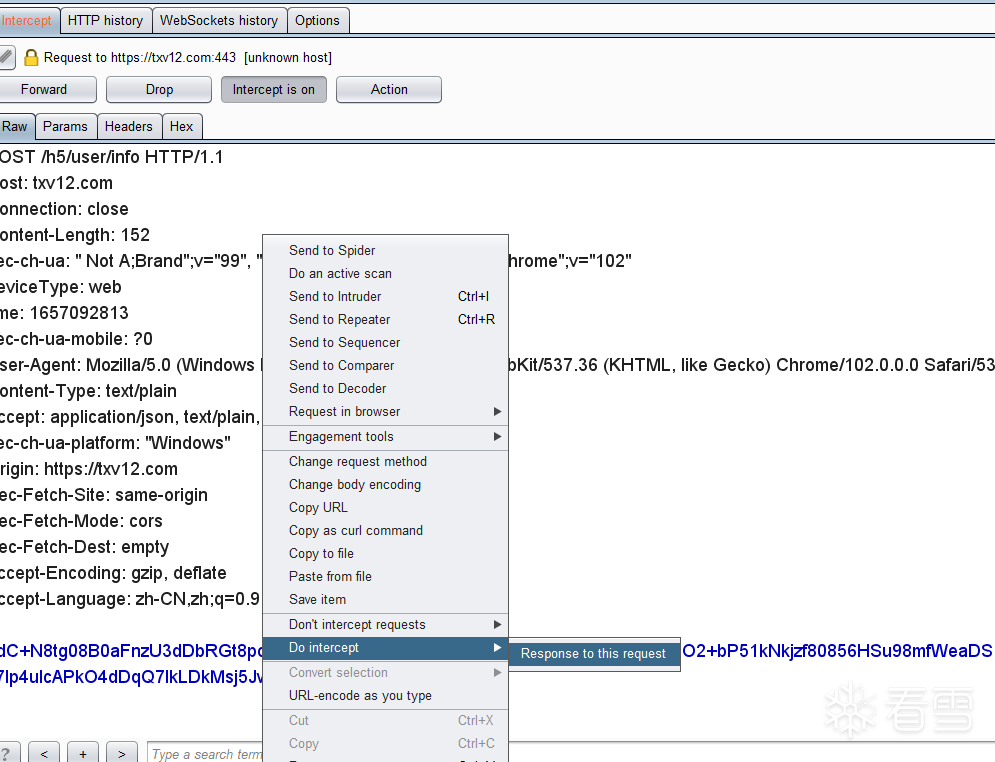995x762 pixels.
Task: Choose Send to Repeater
Action: [385, 319]
